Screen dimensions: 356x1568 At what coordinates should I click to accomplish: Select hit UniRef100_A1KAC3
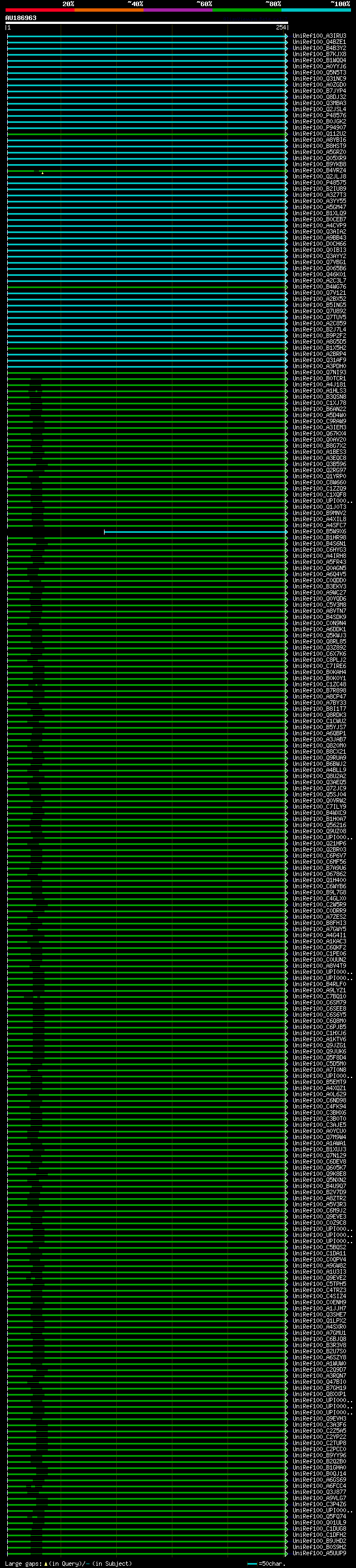[x=319, y=942]
